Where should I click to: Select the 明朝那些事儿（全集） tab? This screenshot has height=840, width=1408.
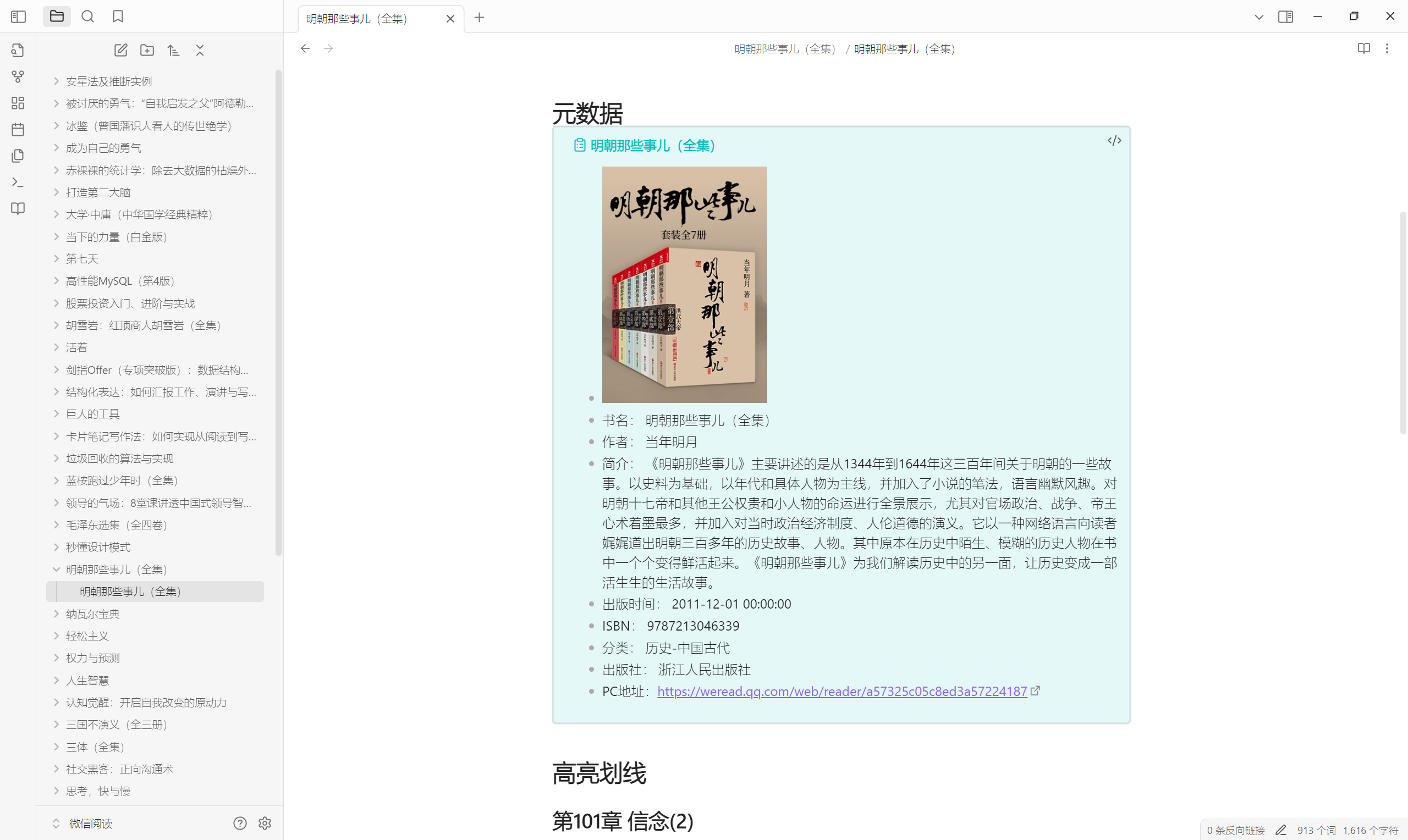tap(356, 19)
